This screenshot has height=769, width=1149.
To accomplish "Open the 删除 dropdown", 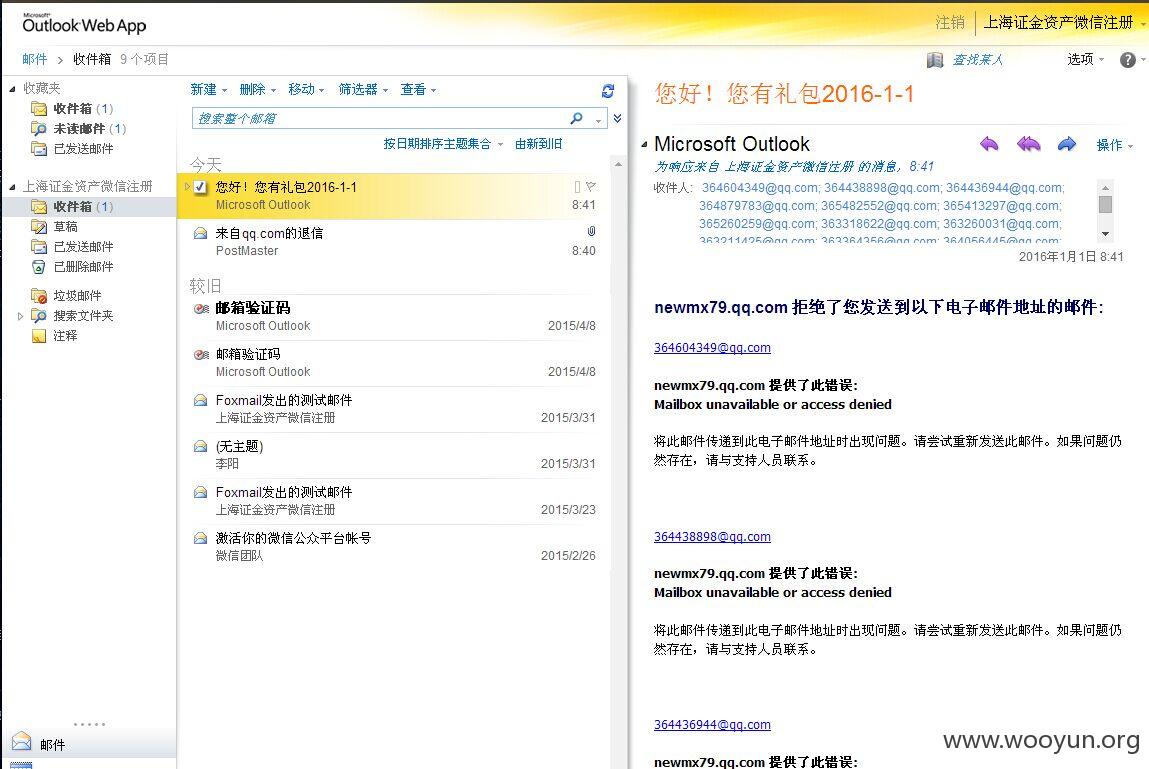I will (258, 89).
